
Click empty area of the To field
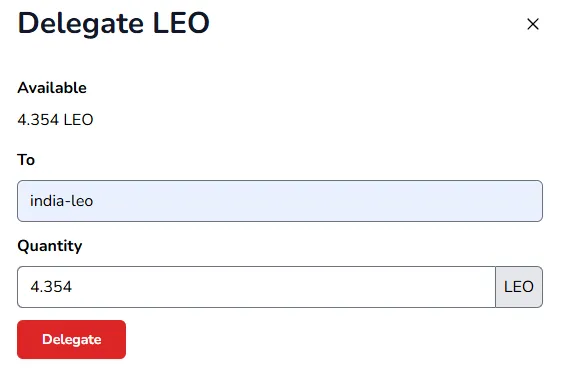(317, 201)
